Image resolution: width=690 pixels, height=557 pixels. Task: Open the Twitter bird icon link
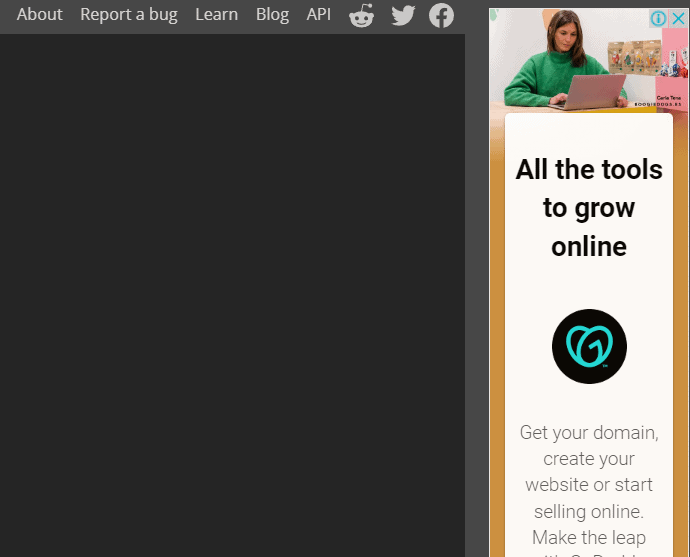[x=403, y=15]
